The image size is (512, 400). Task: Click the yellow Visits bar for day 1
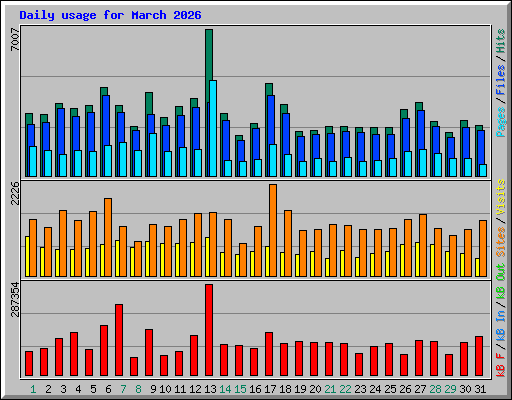point(27,256)
